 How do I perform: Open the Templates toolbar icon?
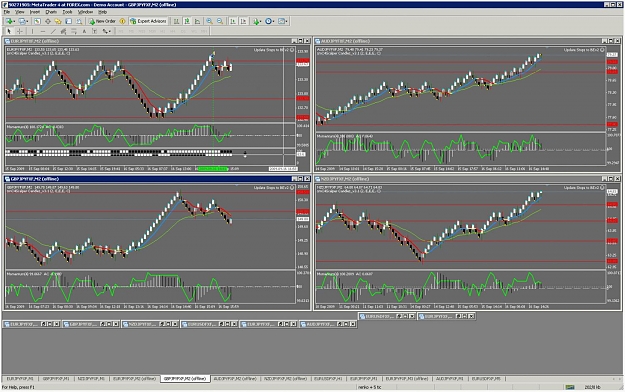281,21
